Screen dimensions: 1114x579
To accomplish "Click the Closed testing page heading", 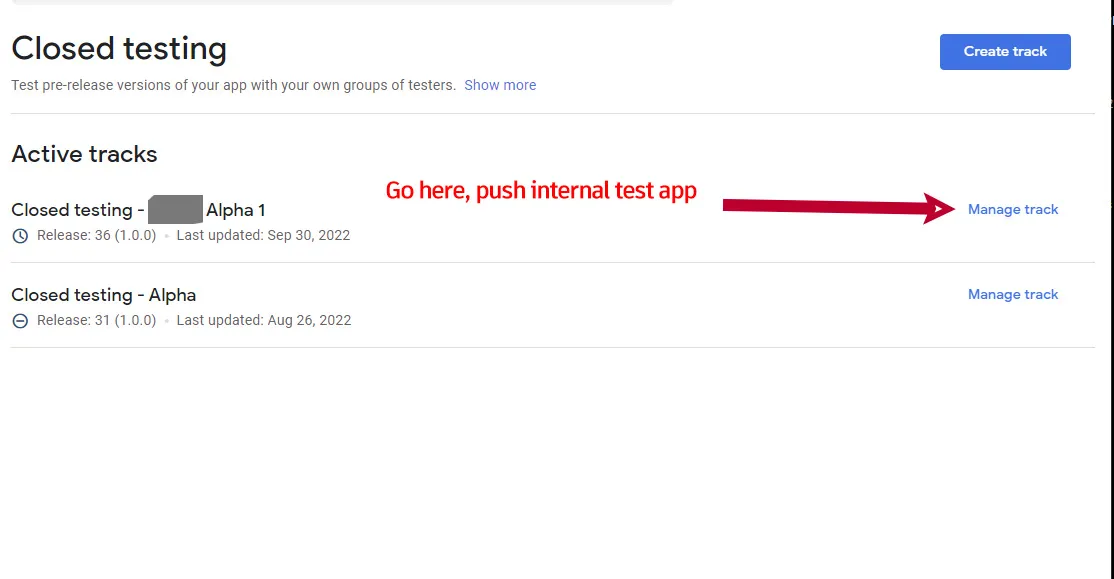I will tap(119, 48).
